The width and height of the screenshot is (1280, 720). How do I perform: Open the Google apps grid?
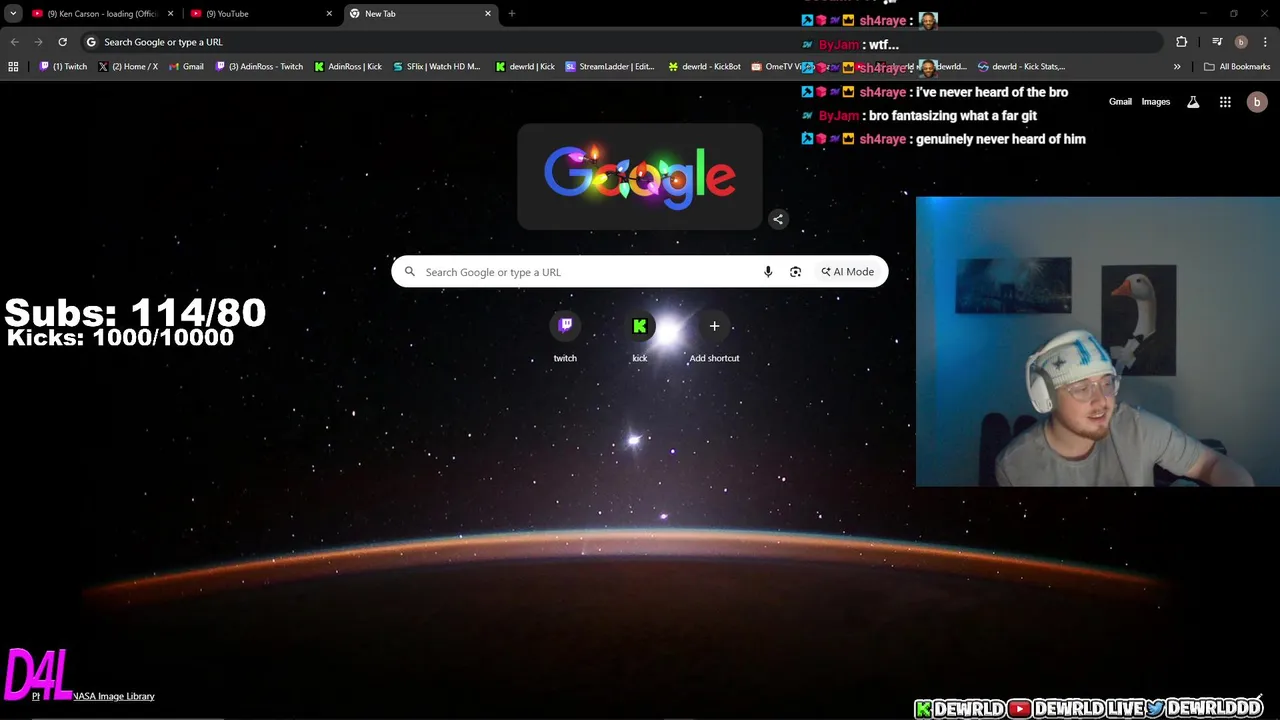[1225, 102]
